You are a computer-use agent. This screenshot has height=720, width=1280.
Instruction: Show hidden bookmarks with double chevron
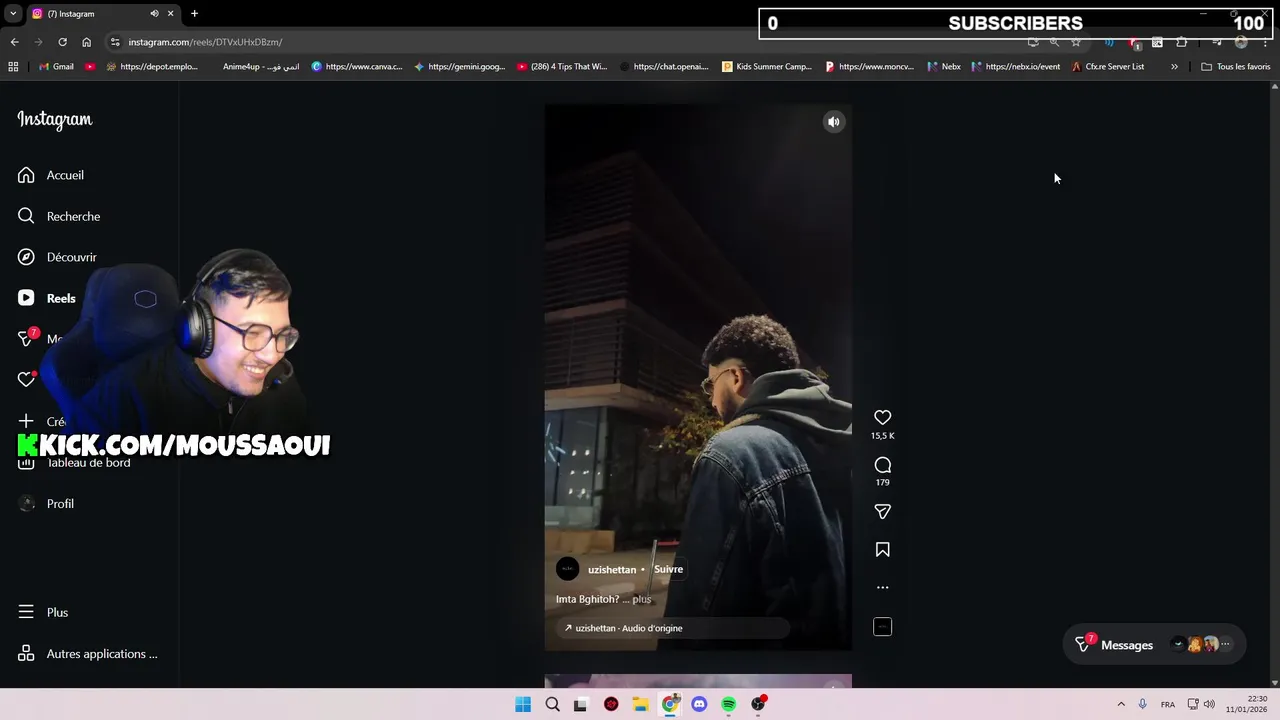click(x=1174, y=67)
